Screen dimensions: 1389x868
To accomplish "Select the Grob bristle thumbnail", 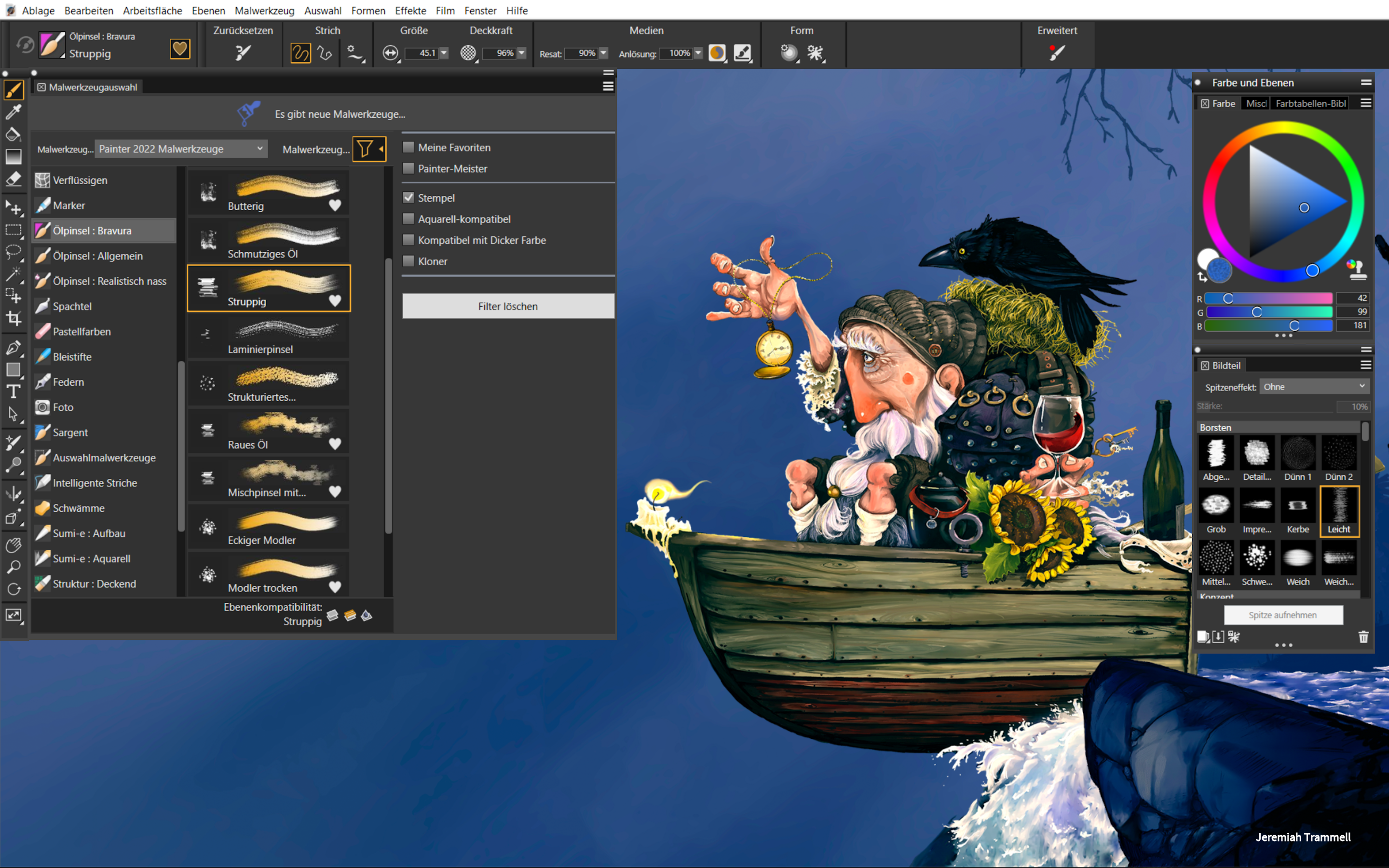I will click(x=1216, y=511).
